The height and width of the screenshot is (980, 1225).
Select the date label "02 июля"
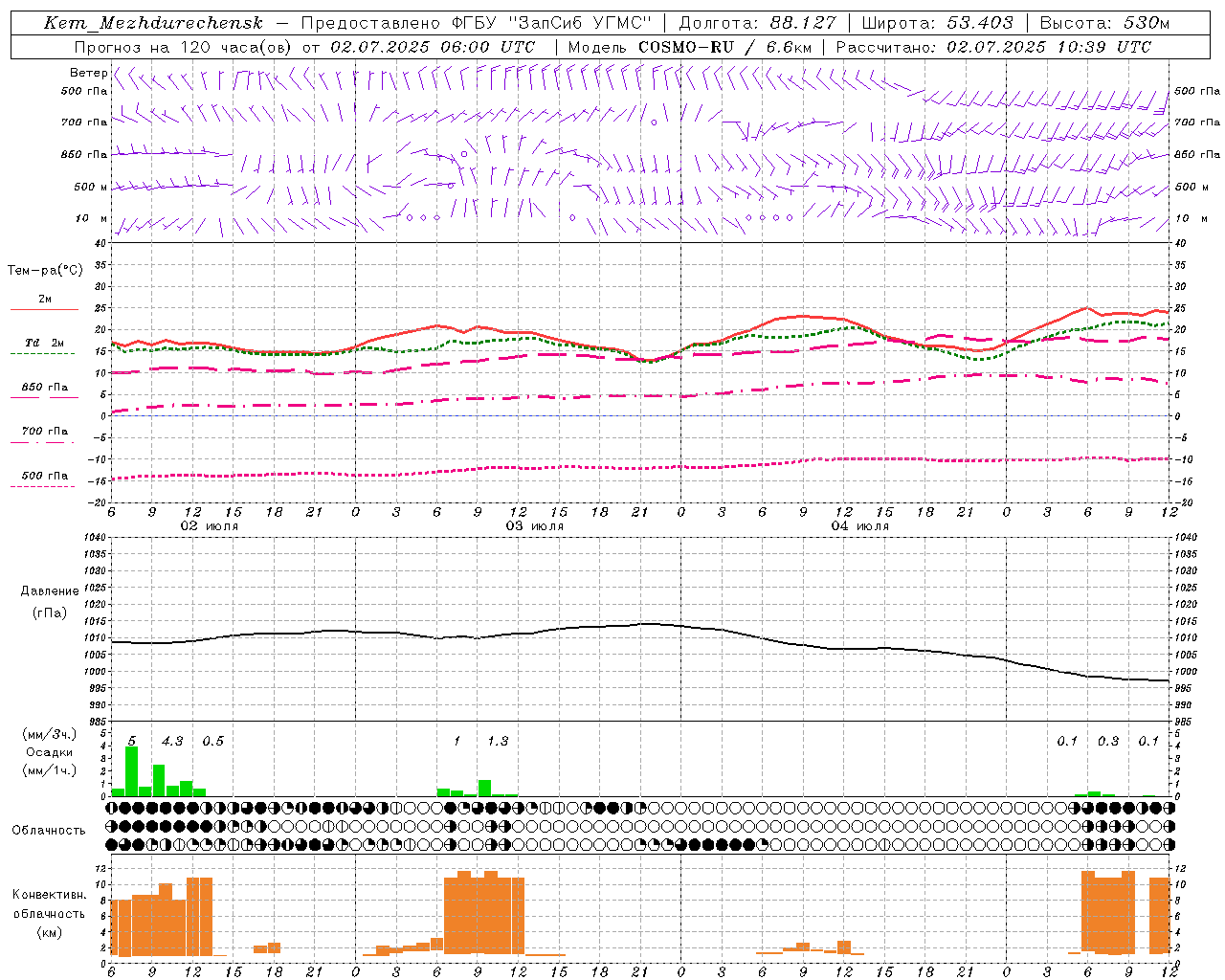[210, 526]
